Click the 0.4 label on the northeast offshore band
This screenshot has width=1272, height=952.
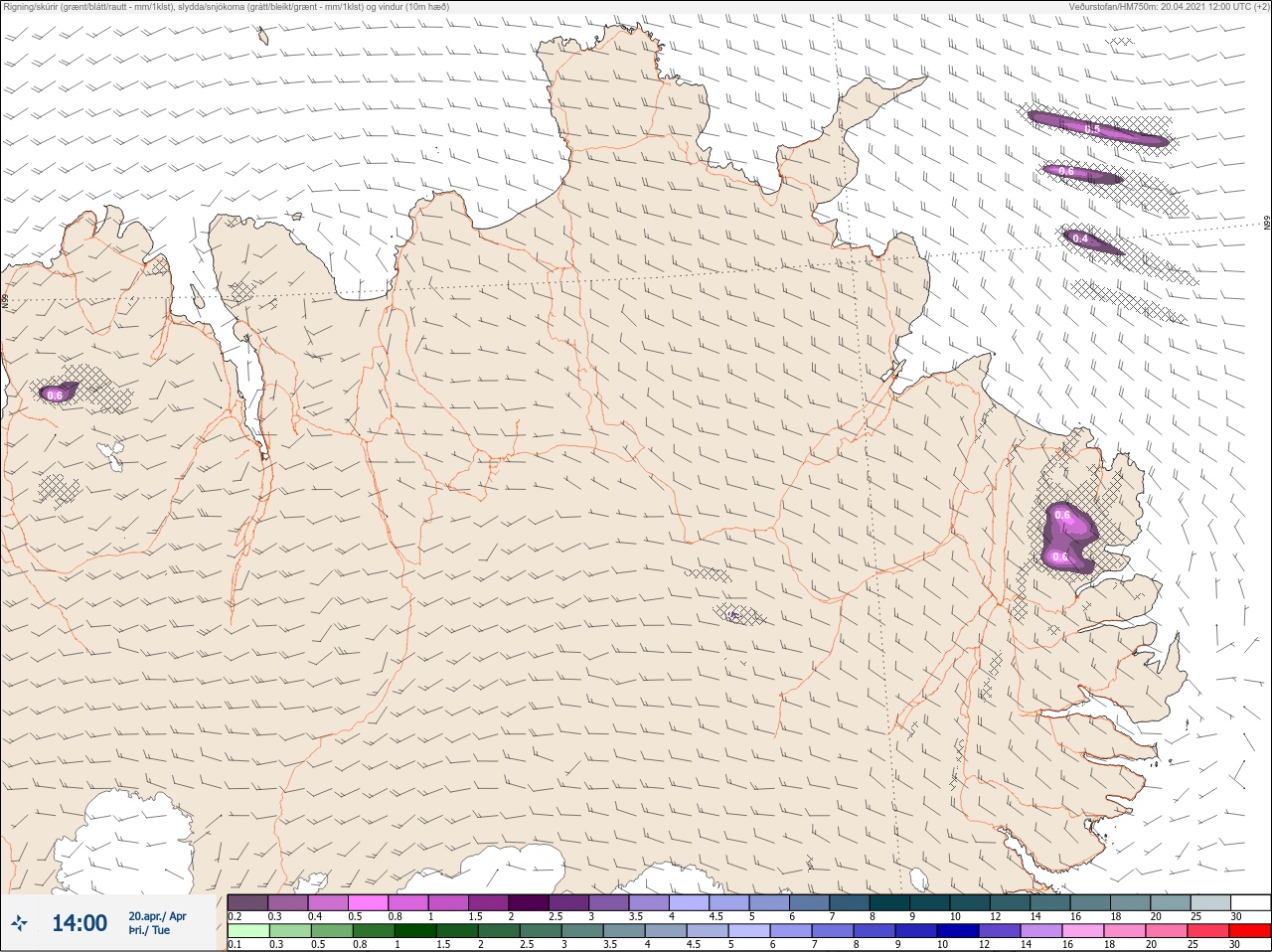[x=1080, y=239]
